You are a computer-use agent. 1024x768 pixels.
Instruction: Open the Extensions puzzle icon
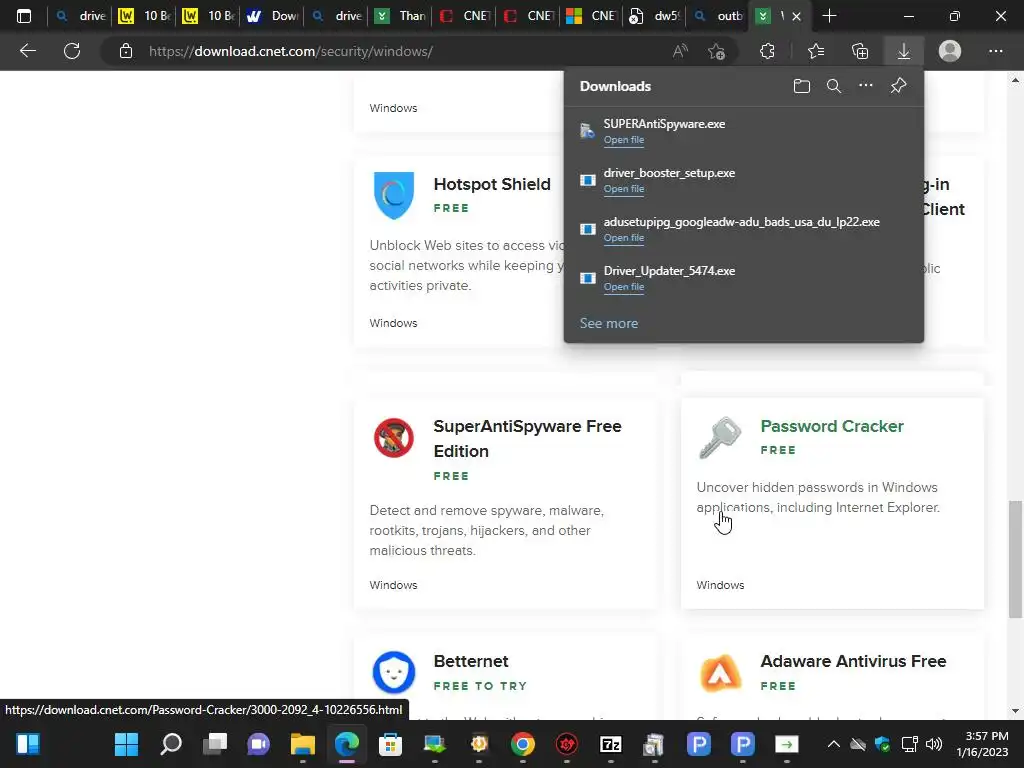(767, 51)
